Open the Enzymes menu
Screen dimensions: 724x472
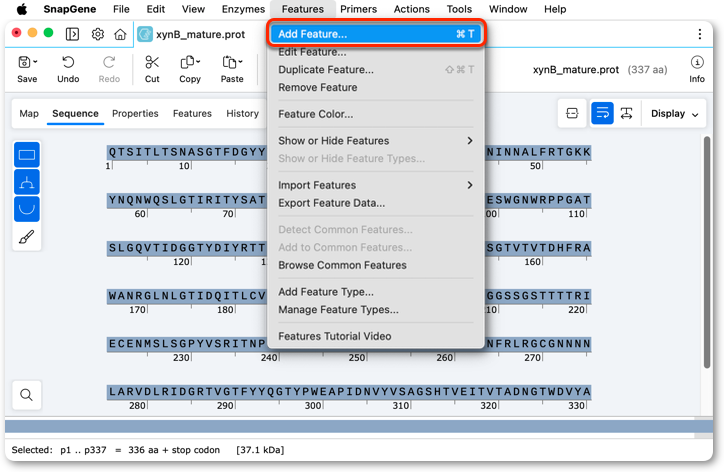(243, 9)
